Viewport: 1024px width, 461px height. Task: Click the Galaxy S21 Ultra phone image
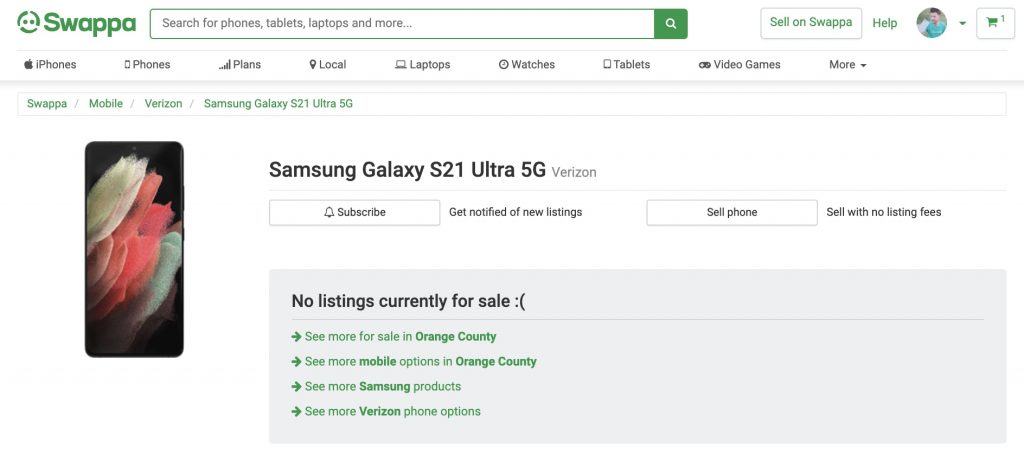(x=134, y=249)
